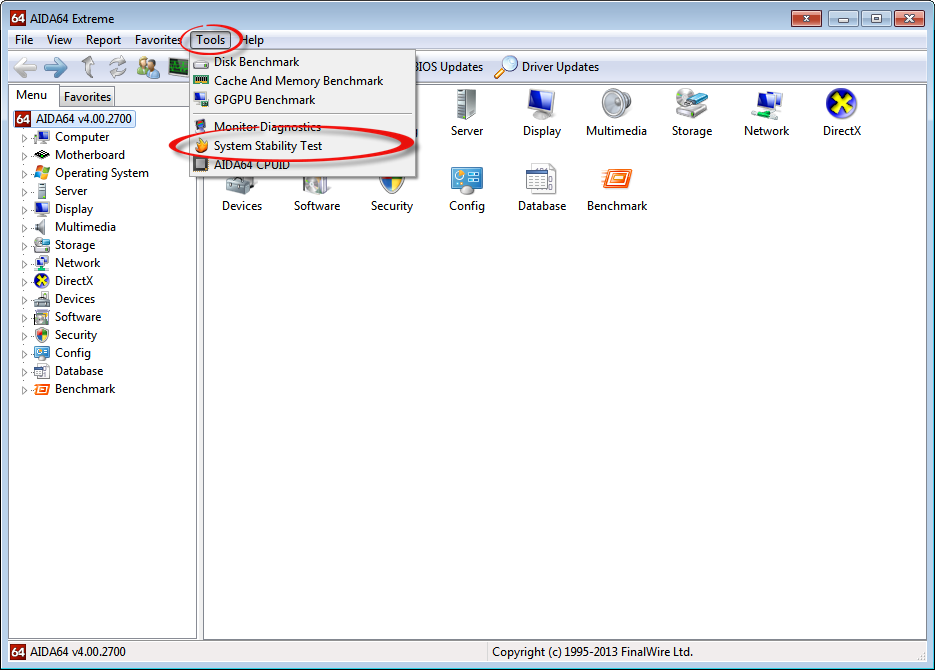Open Monitor Diagnostics menu item
The height and width of the screenshot is (670, 935).
[267, 126]
